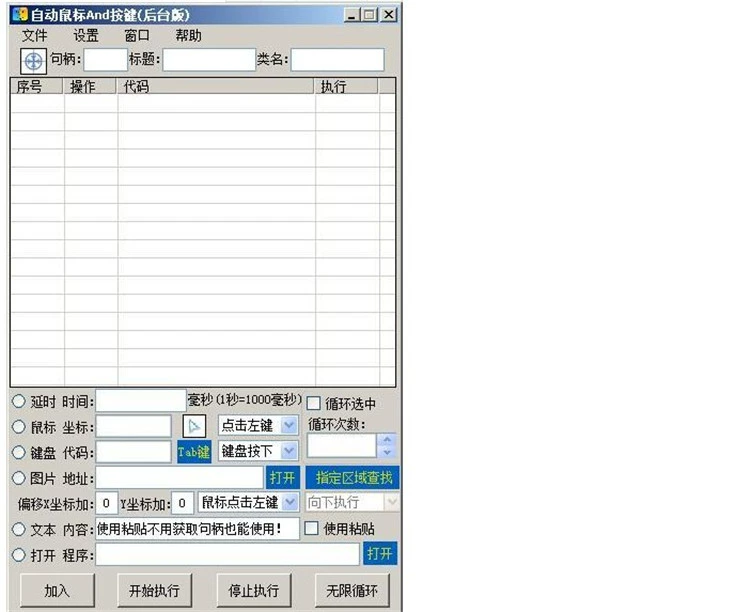The width and height of the screenshot is (750, 612).
Task: Click the 执行 column header
Action: click(x=346, y=86)
